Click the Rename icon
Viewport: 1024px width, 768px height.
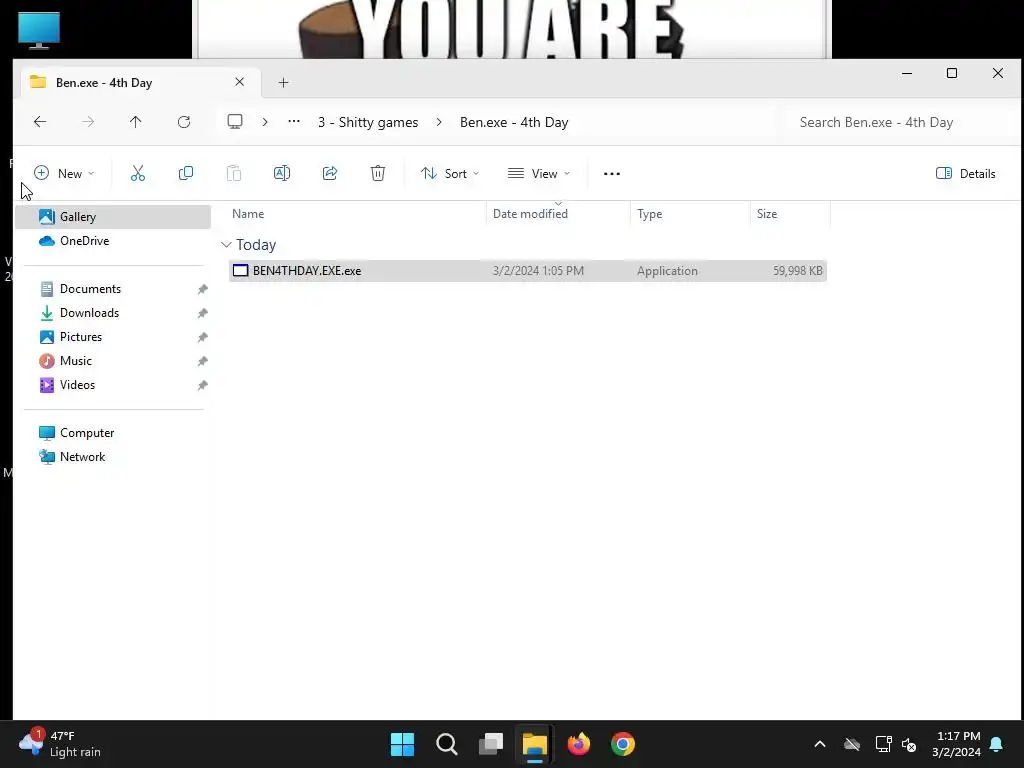281,173
